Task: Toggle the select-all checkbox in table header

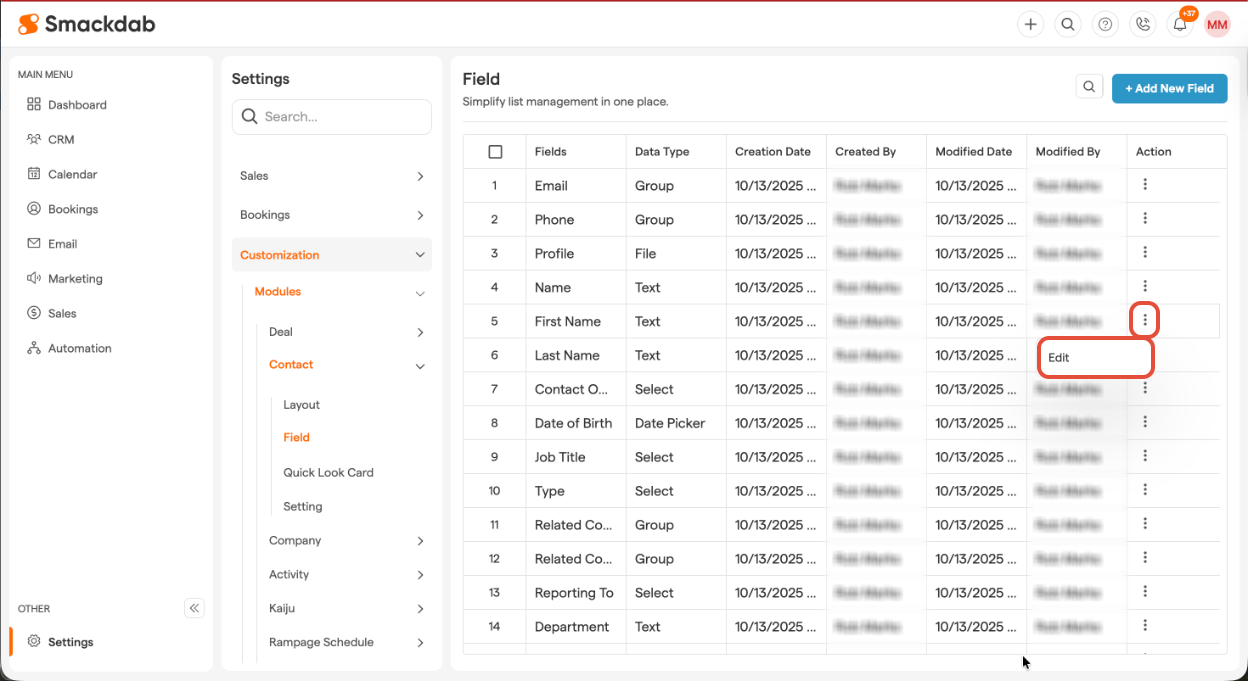Action: coord(495,152)
